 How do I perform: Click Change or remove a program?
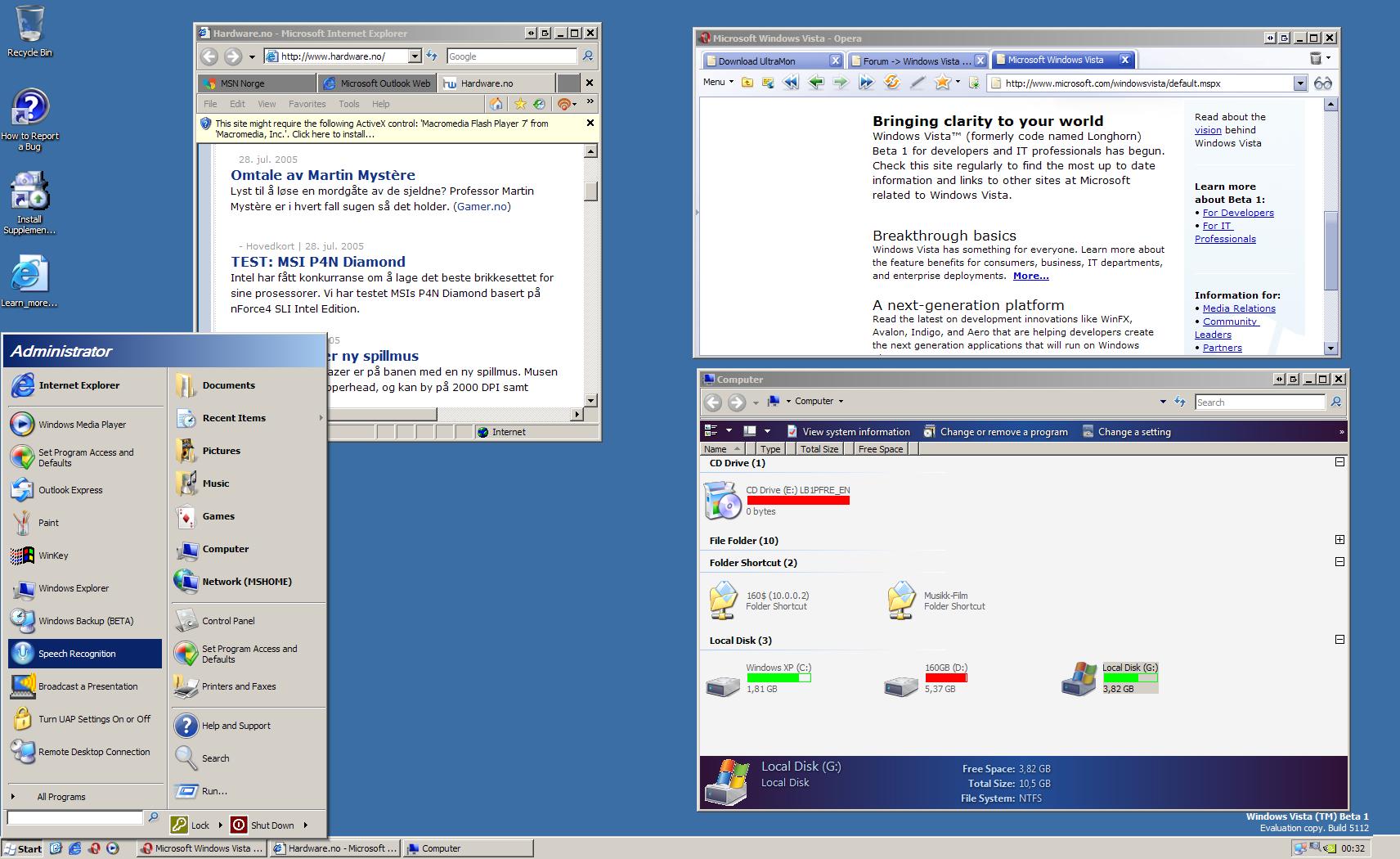coord(995,431)
